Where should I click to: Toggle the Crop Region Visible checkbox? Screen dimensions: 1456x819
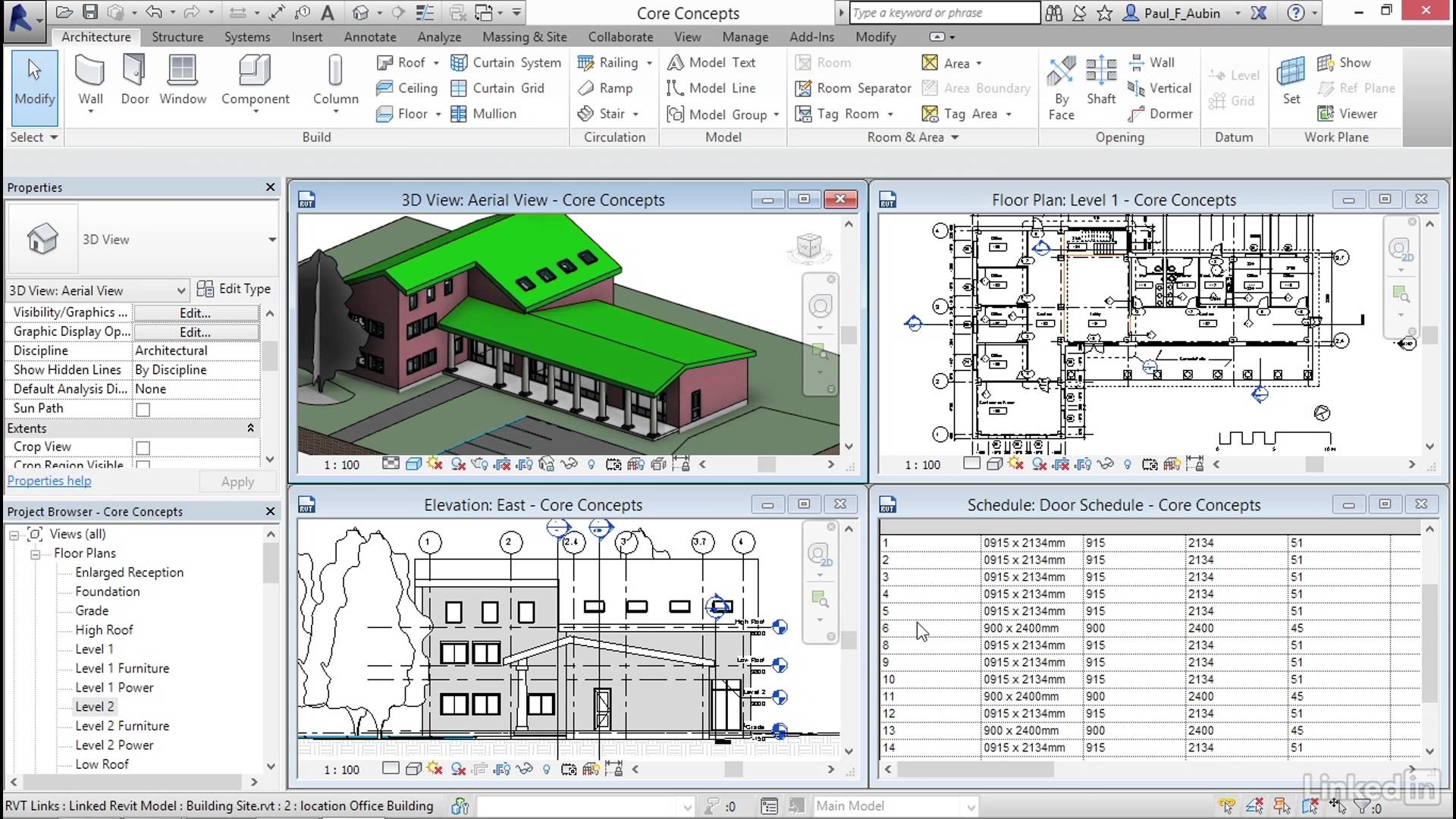[x=143, y=465]
